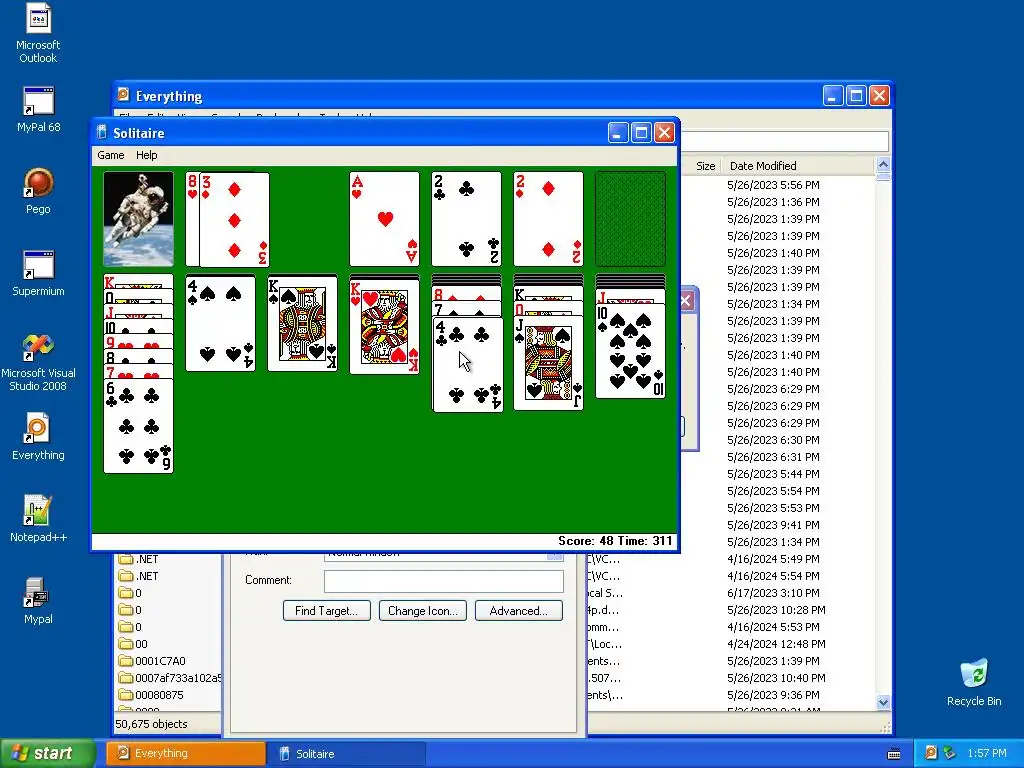Screen dimensions: 1024x768
Task: Click the taskbar clock showing 1:57 PM
Action: tap(987, 754)
